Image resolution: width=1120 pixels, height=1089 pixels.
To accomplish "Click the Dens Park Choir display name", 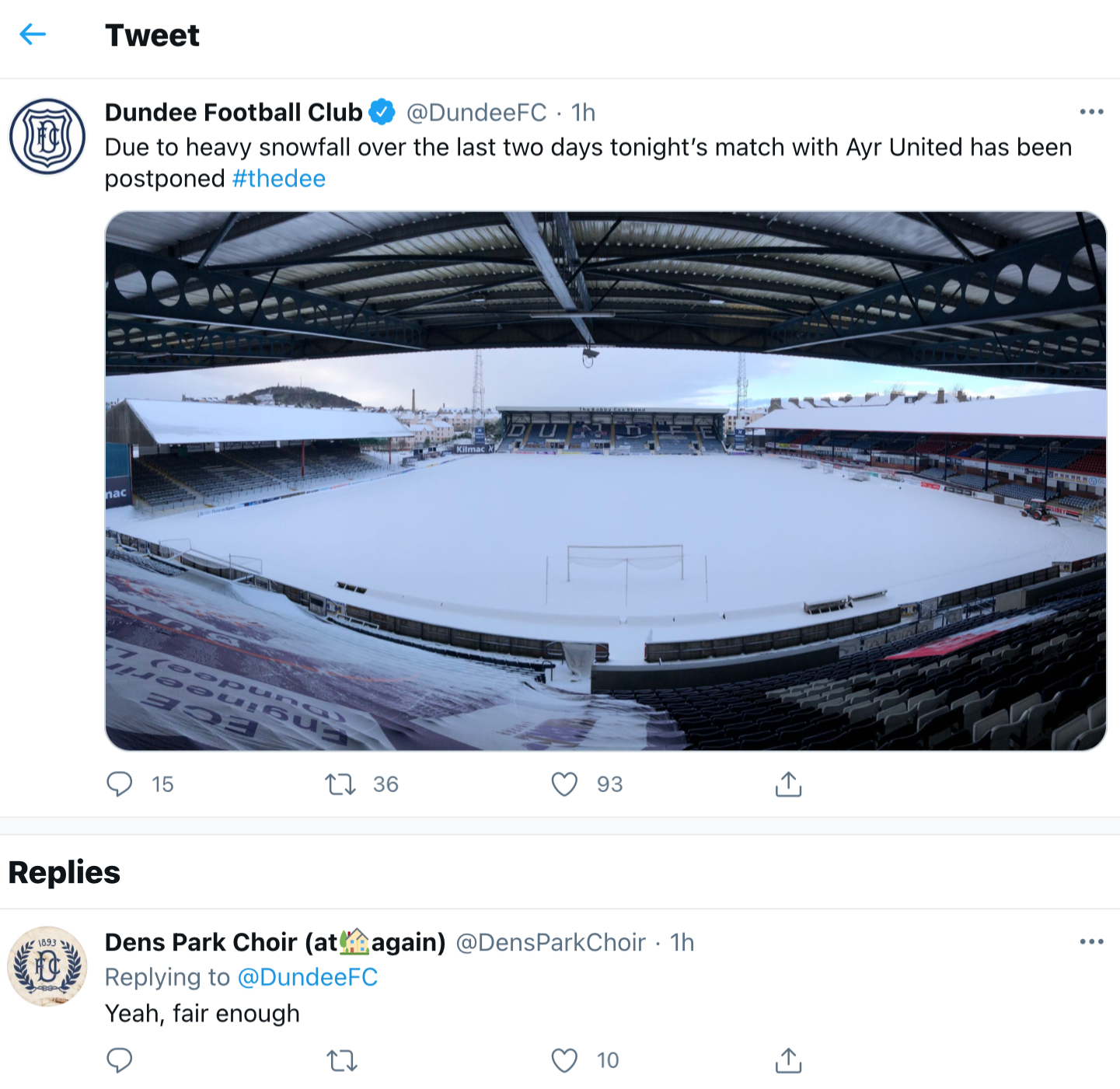I will click(x=275, y=942).
